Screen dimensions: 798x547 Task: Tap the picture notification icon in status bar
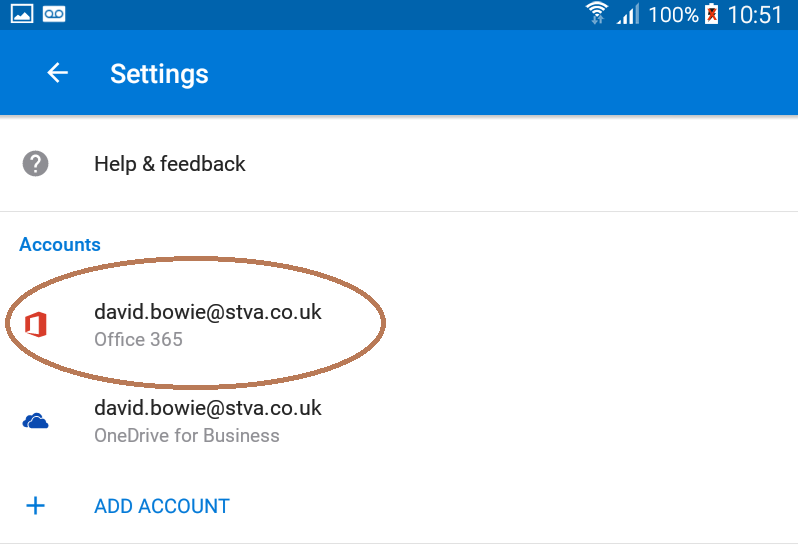20,14
